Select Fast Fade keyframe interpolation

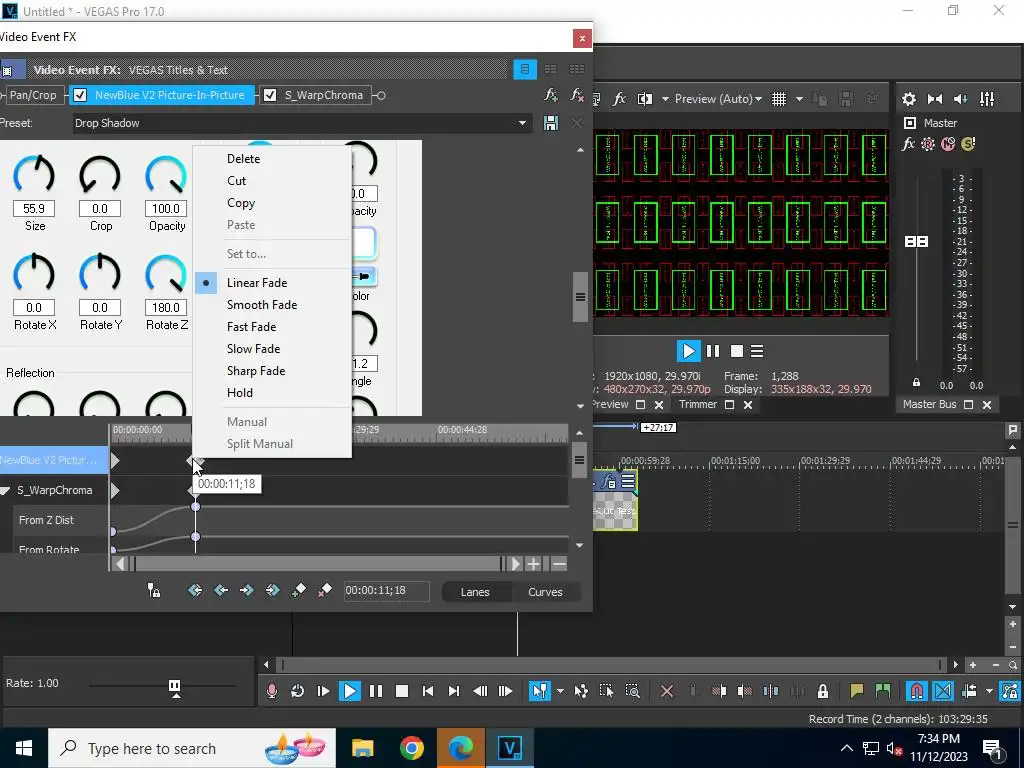click(x=251, y=327)
